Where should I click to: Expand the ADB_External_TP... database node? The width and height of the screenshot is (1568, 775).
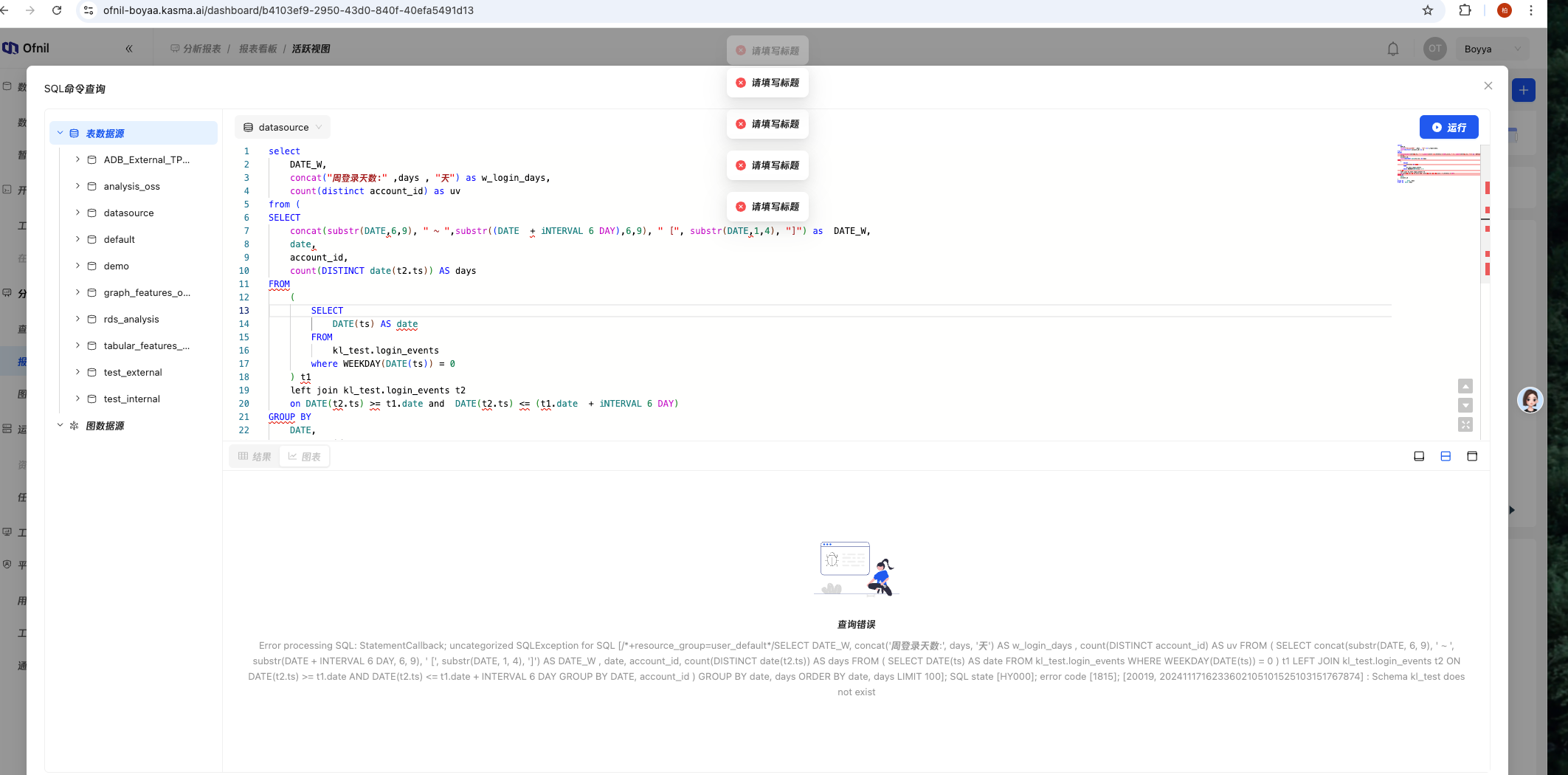pos(77,159)
